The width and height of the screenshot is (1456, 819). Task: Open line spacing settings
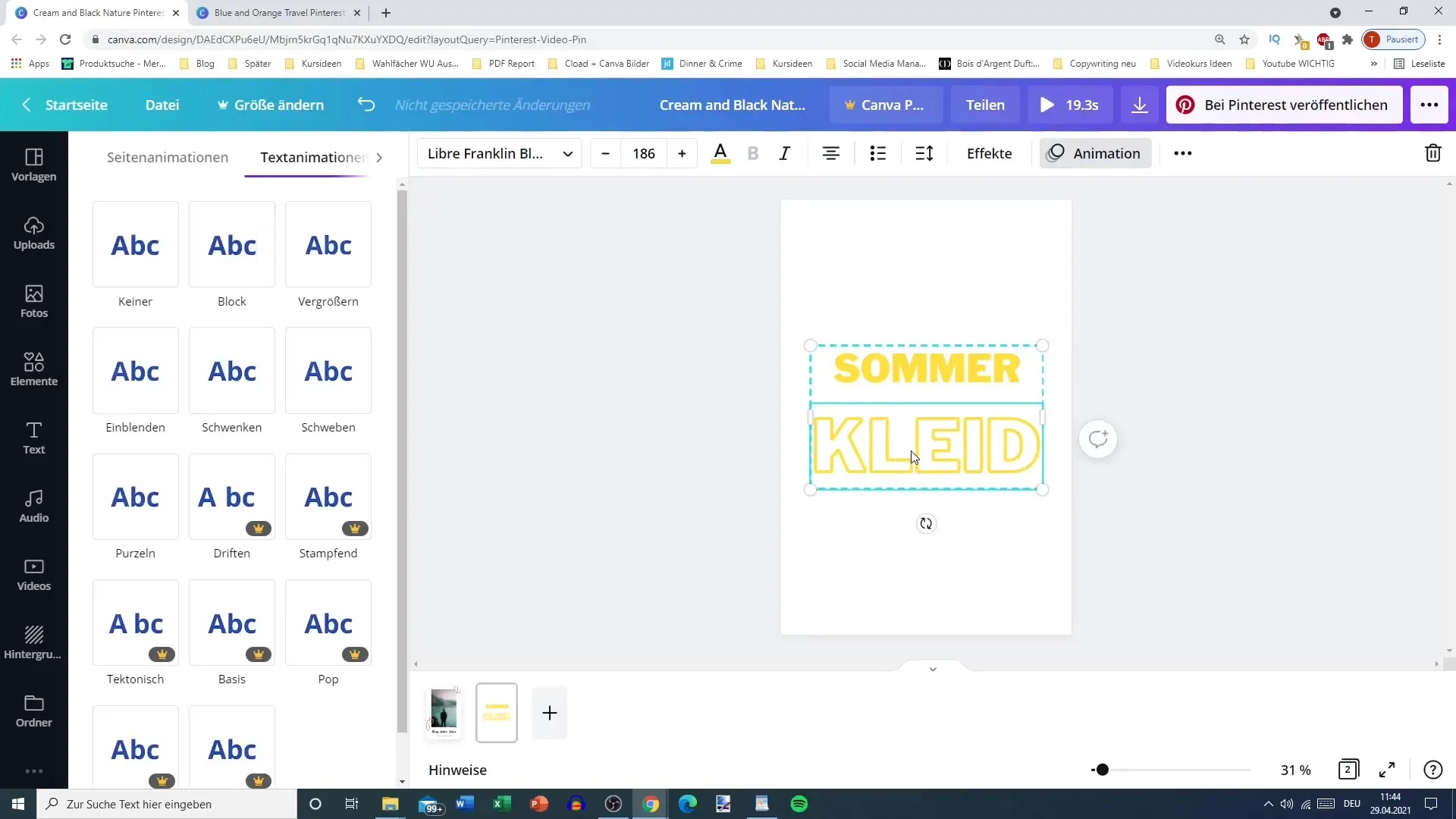tap(924, 153)
